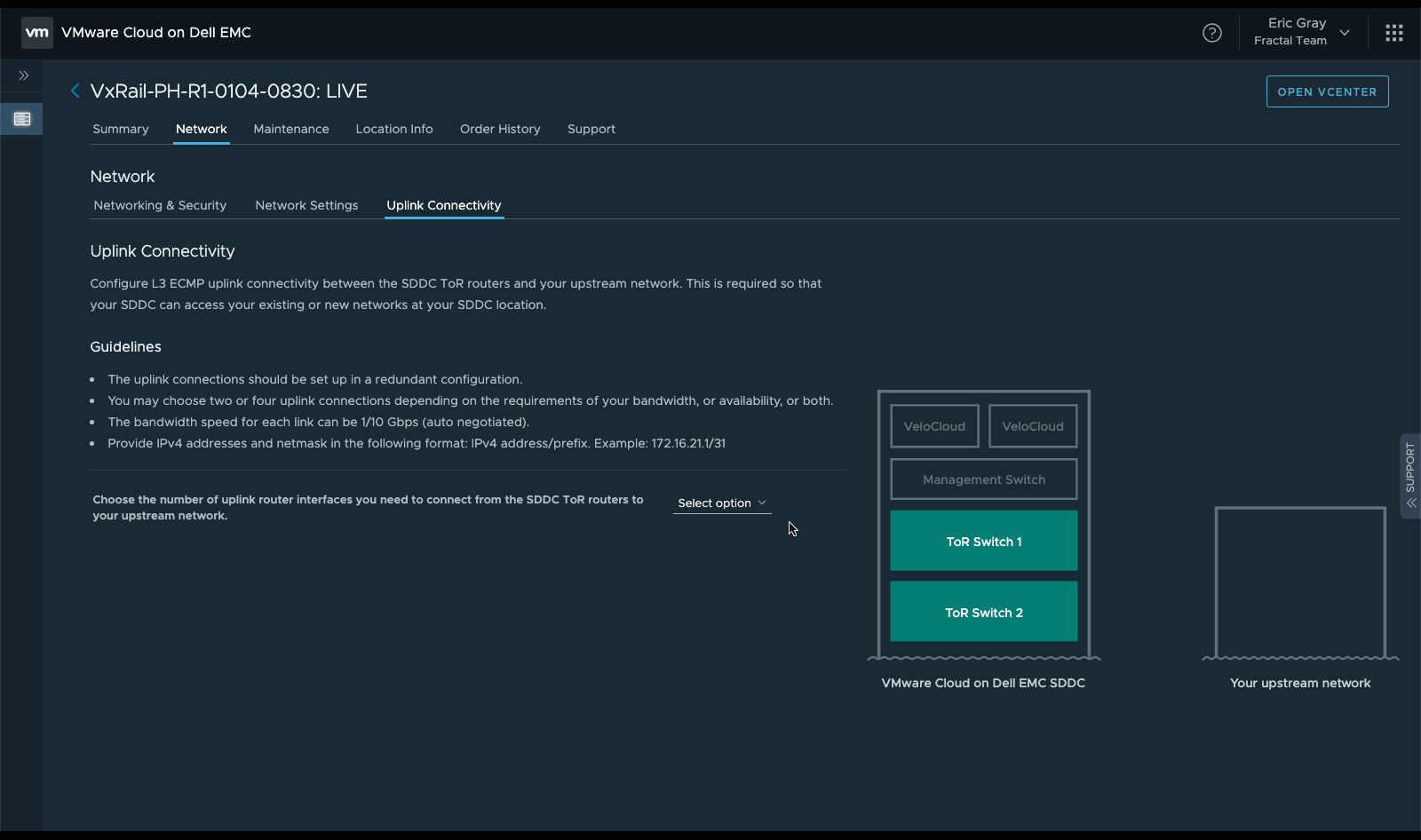Click ToR Switch 1 in diagram
The image size is (1421, 840).
(x=983, y=541)
